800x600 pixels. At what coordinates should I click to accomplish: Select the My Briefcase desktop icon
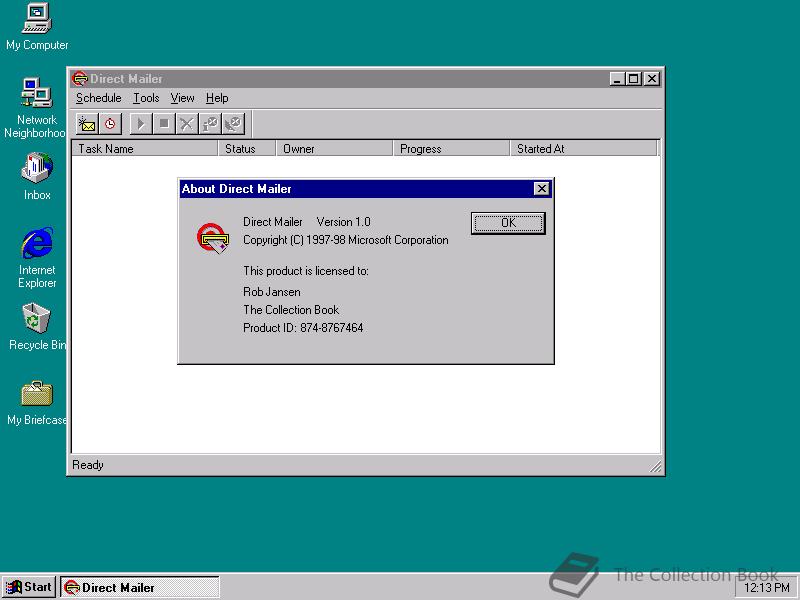(37, 403)
